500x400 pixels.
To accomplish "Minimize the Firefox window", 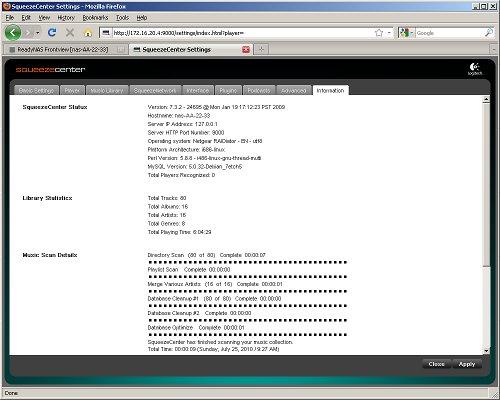I will click(x=475, y=6).
